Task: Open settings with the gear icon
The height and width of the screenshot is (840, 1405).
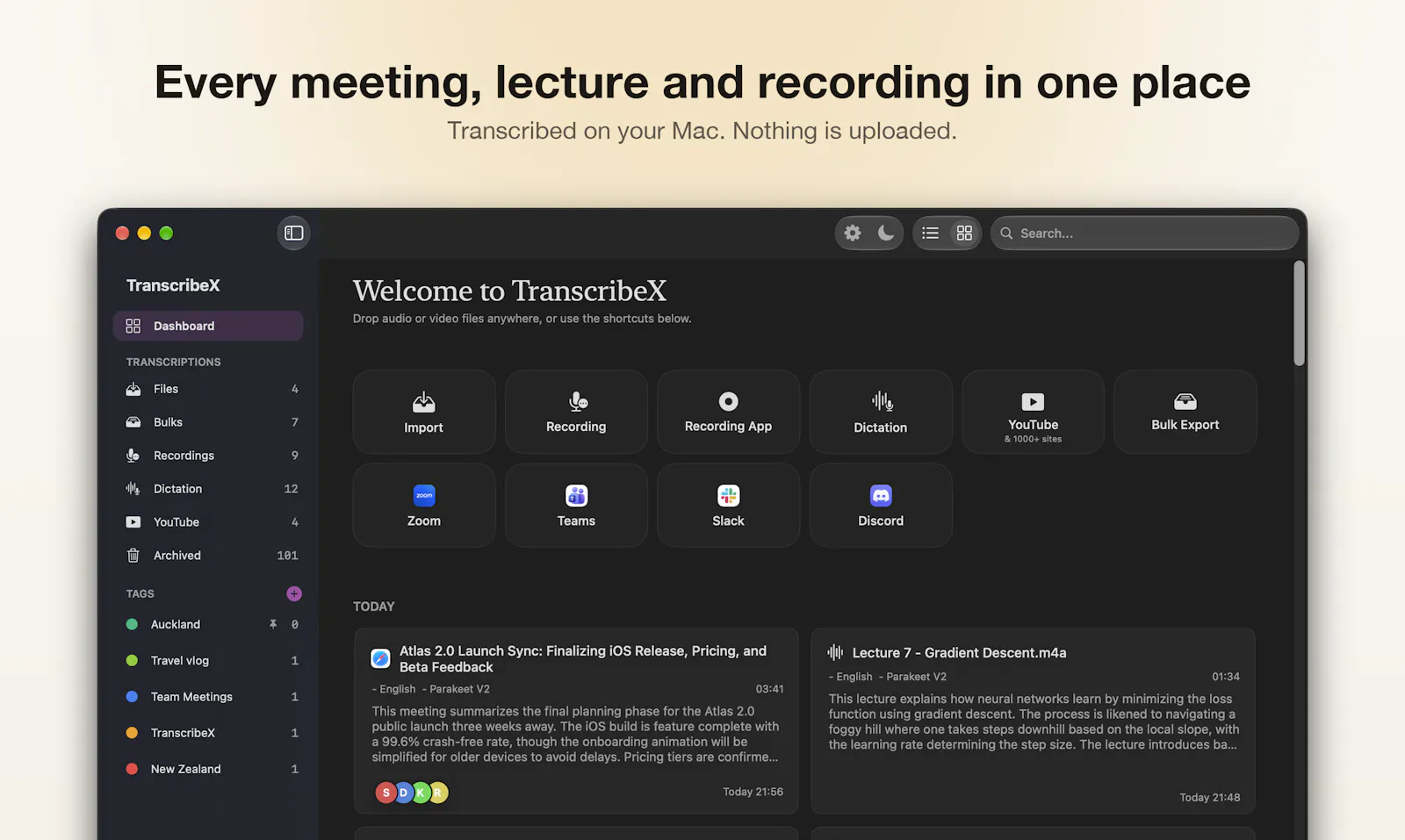Action: [853, 233]
